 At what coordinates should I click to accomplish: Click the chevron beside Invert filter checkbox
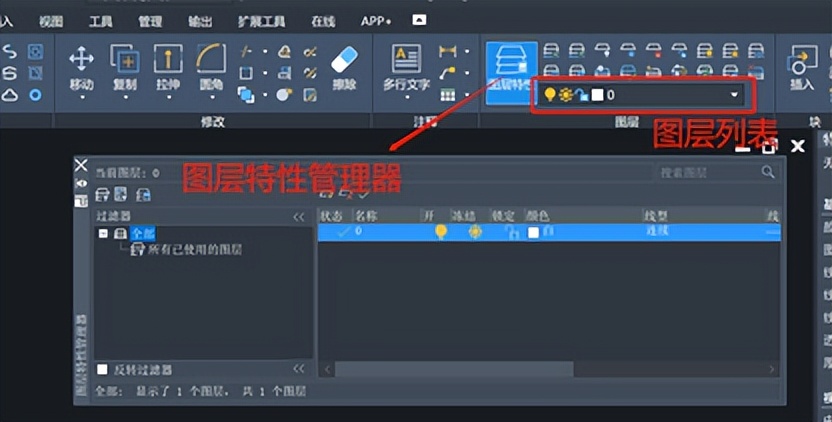tap(299, 369)
